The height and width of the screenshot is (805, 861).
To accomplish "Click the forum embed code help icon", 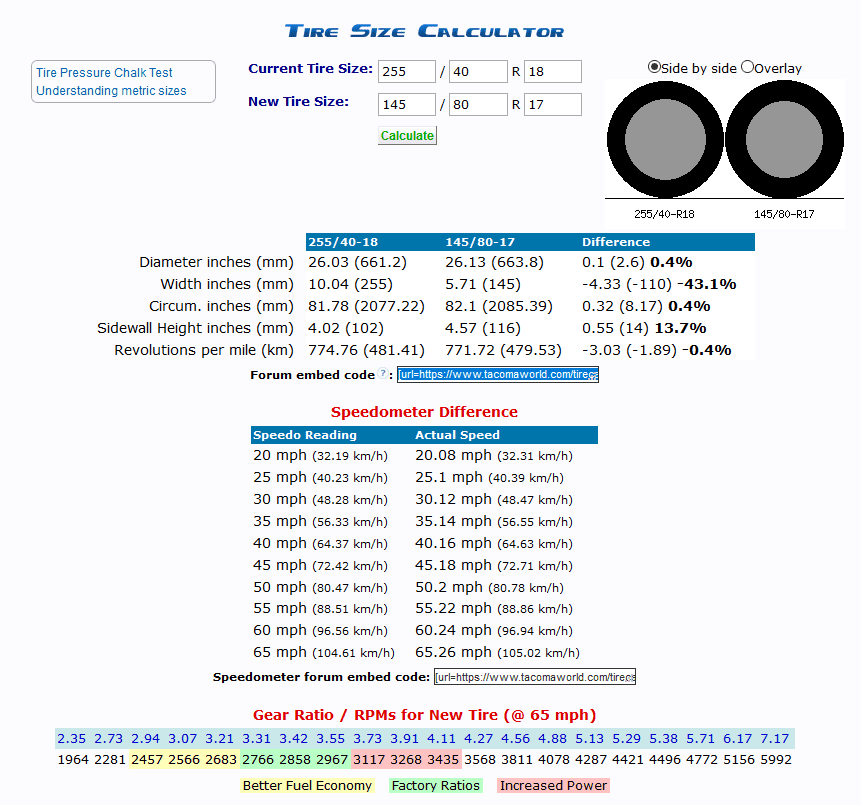I will click(383, 373).
